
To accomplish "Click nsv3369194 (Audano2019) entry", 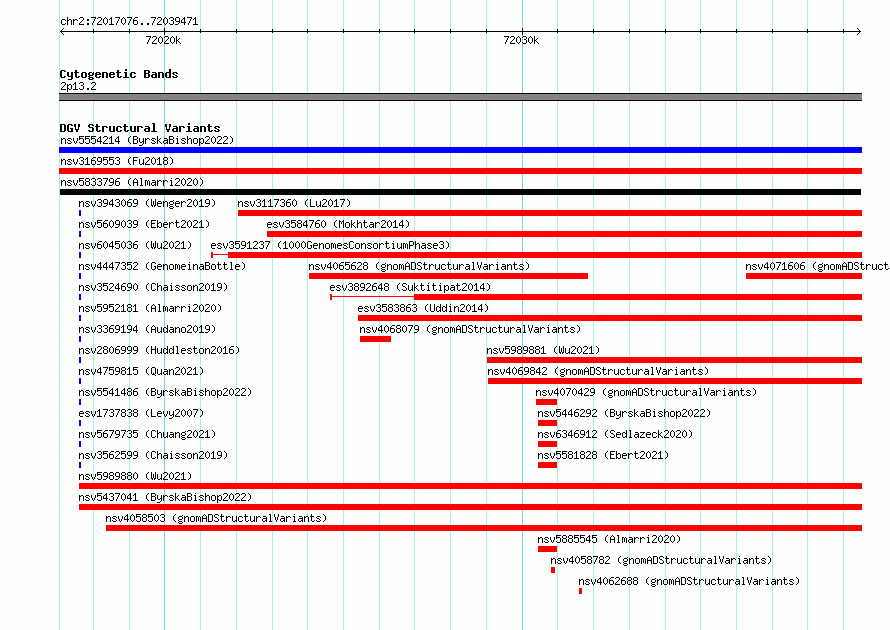I will [147, 329].
